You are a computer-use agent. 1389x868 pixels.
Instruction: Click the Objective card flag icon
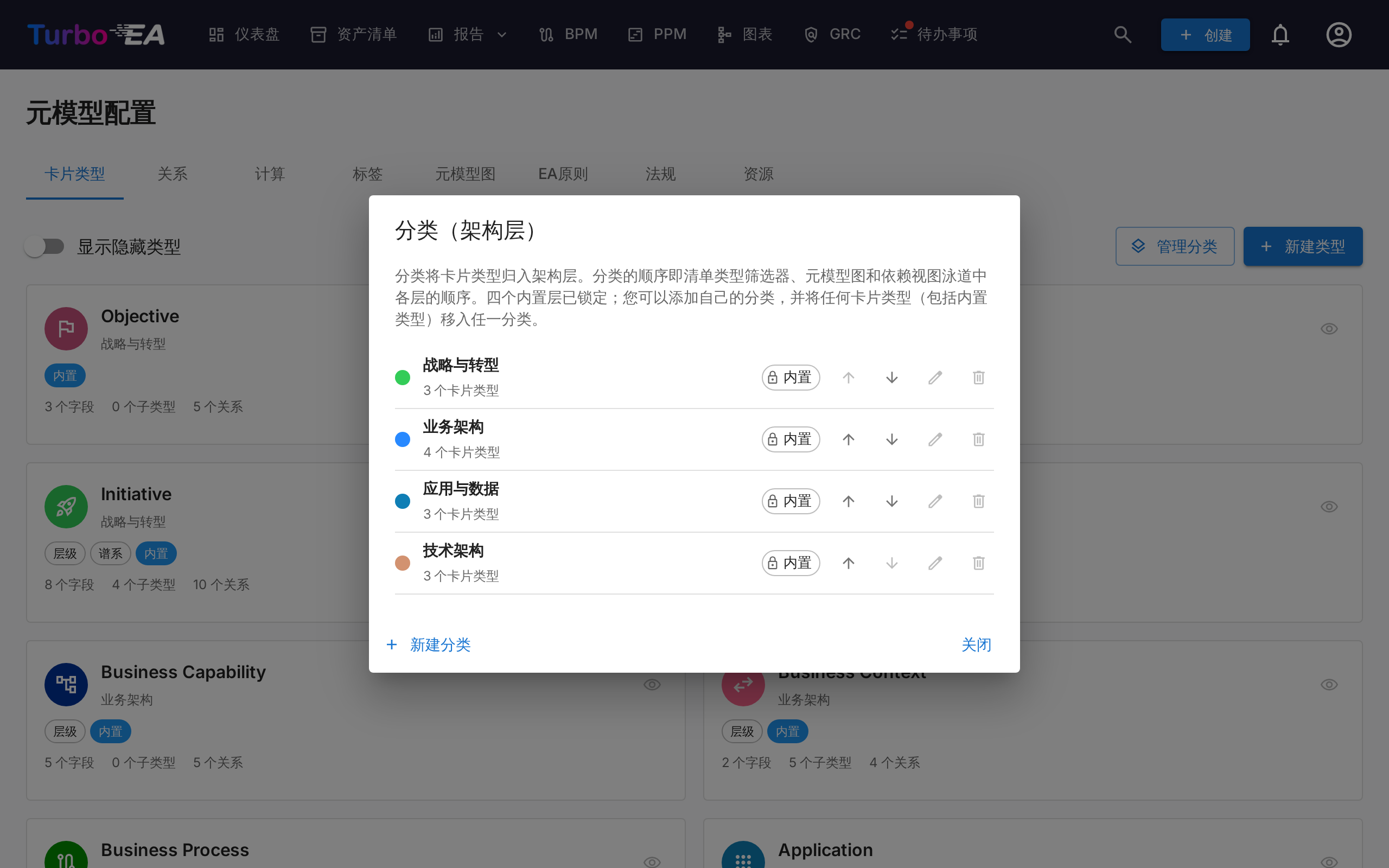[66, 329]
